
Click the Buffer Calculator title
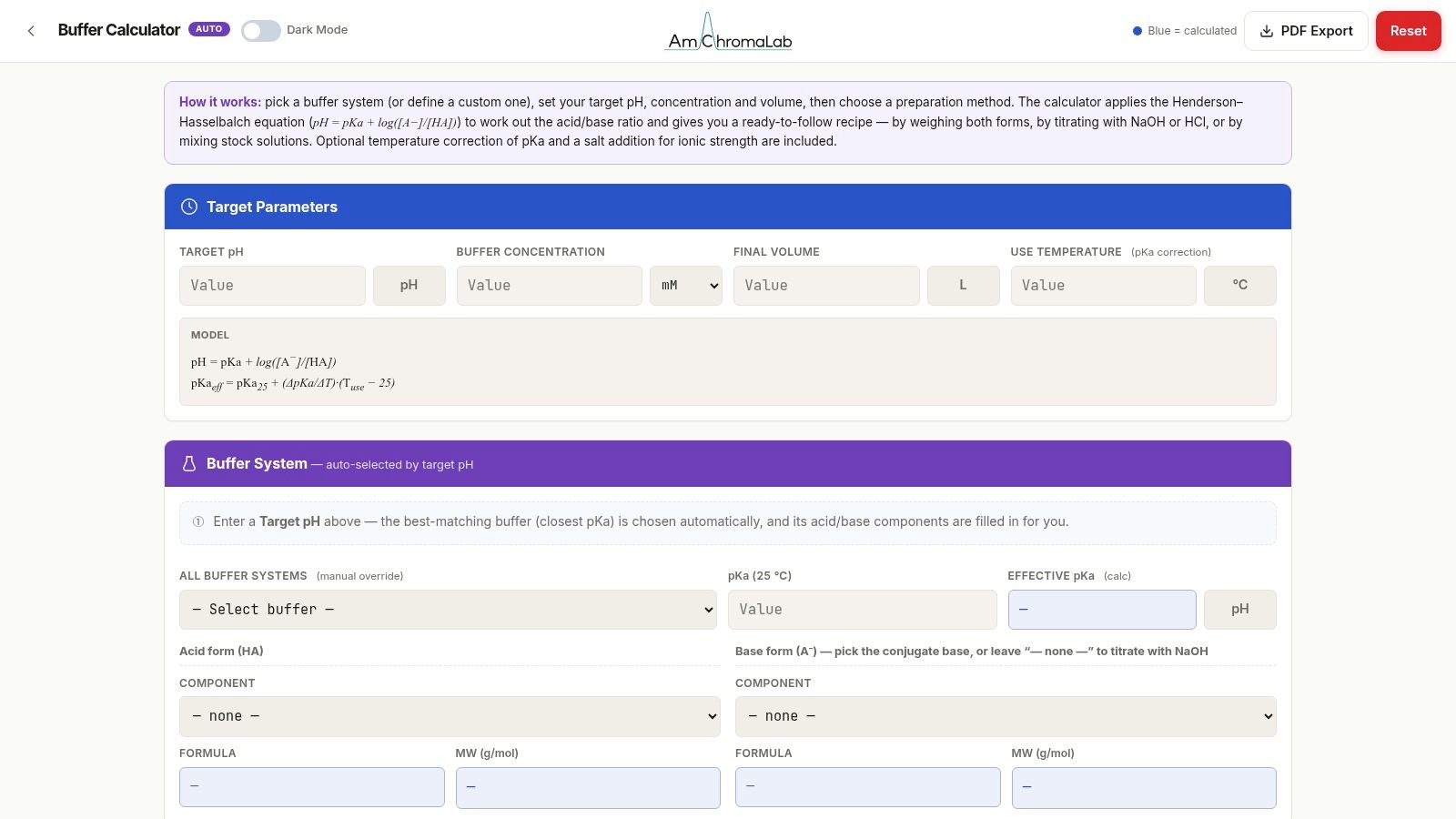tap(119, 30)
